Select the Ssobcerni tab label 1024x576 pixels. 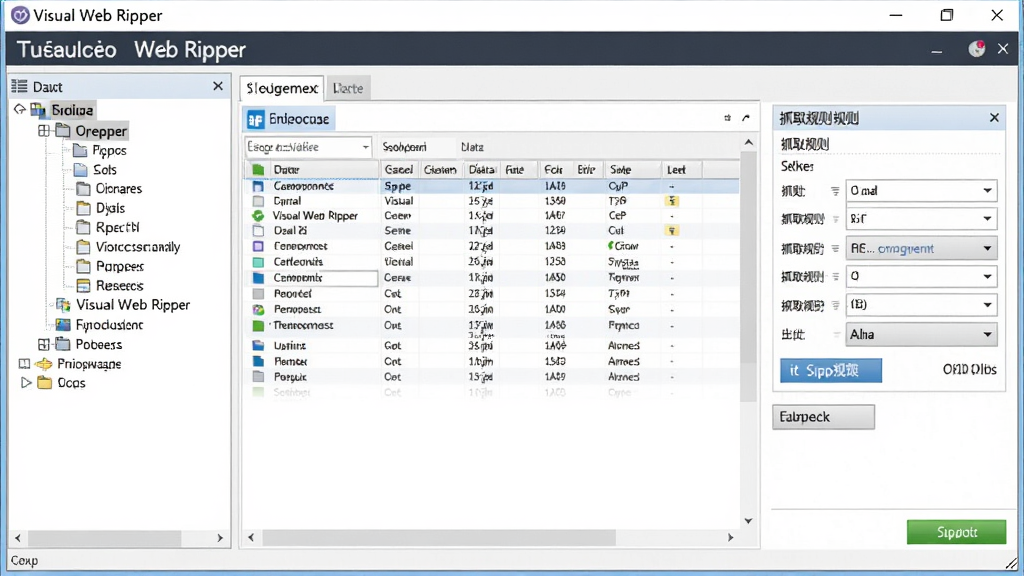click(404, 147)
